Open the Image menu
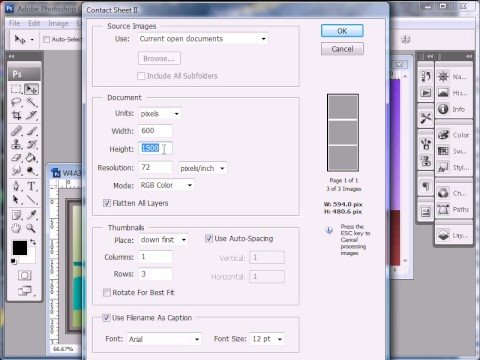480x360 pixels. [58, 23]
